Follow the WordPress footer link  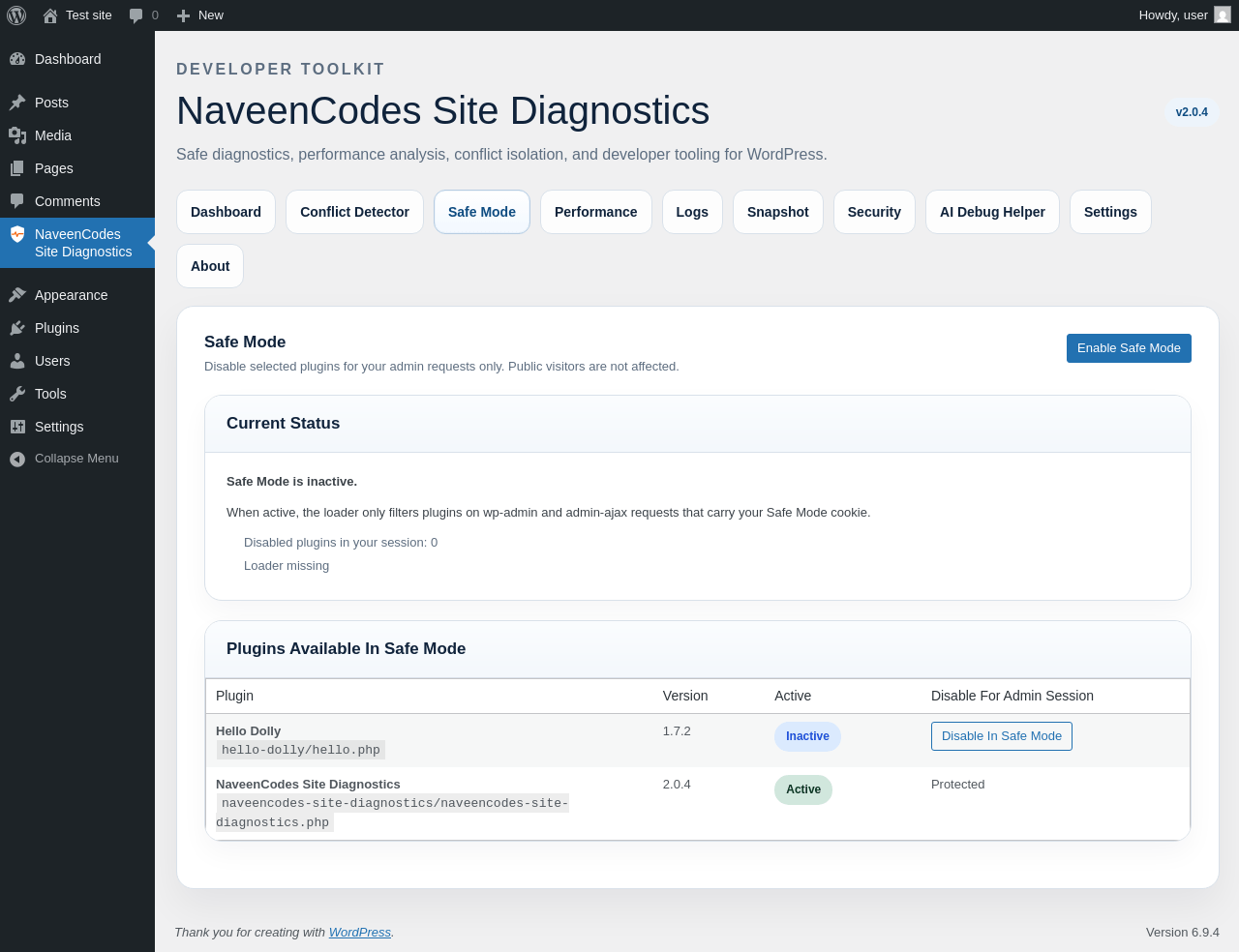359,933
